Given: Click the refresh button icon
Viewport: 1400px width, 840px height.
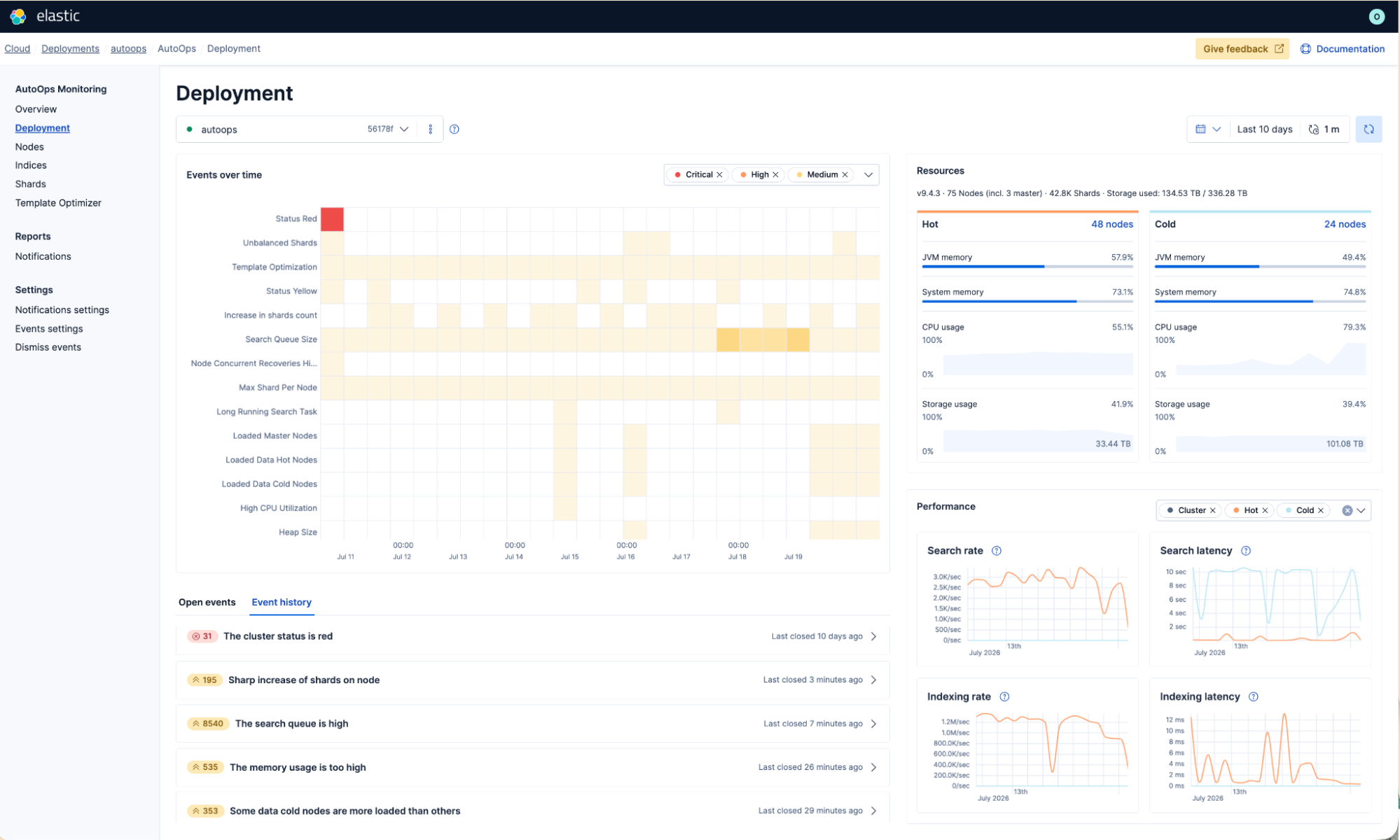Looking at the screenshot, I should click(x=1368, y=129).
